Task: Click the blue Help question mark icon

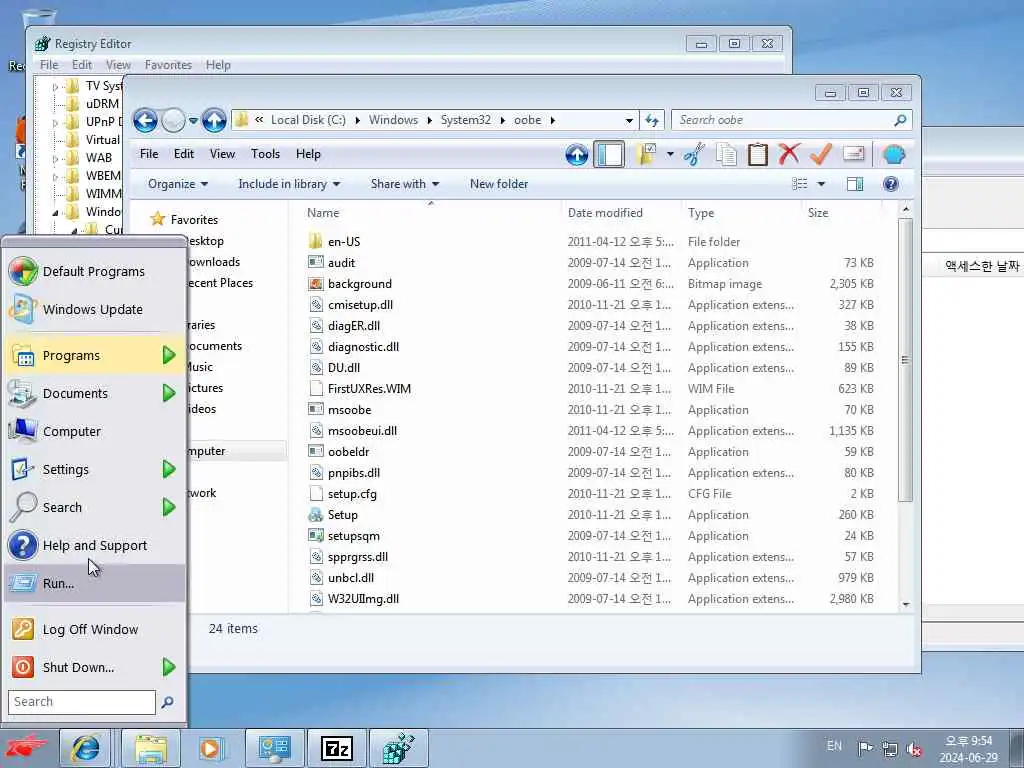Action: 890,184
